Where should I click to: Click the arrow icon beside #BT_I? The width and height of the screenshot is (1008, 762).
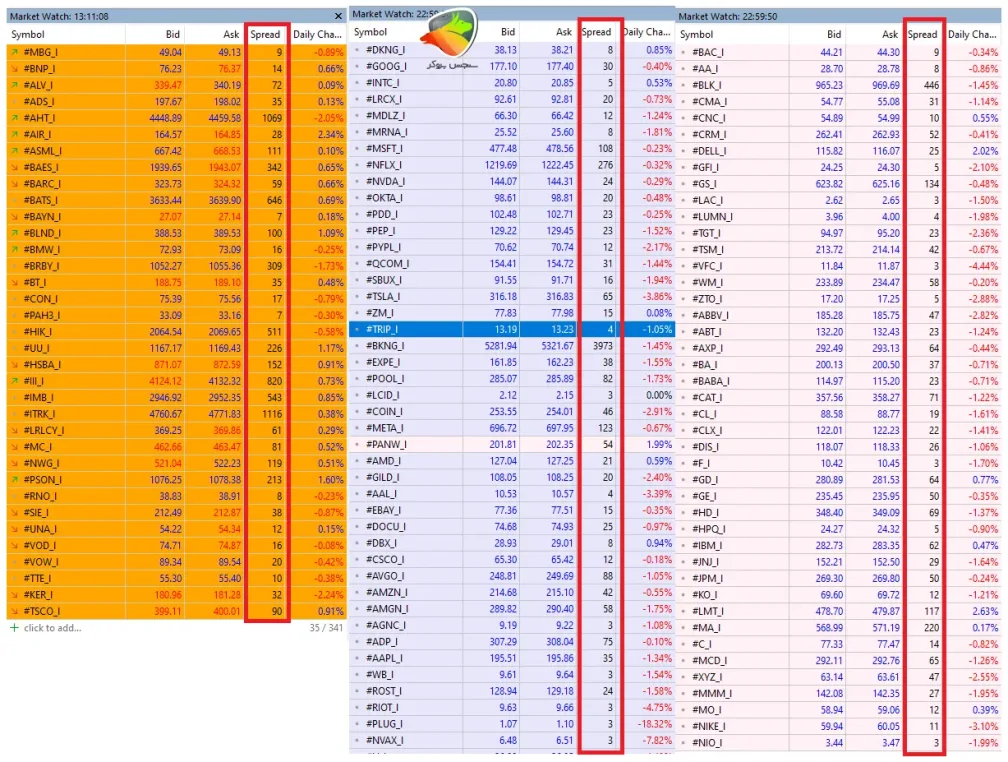click(x=14, y=282)
